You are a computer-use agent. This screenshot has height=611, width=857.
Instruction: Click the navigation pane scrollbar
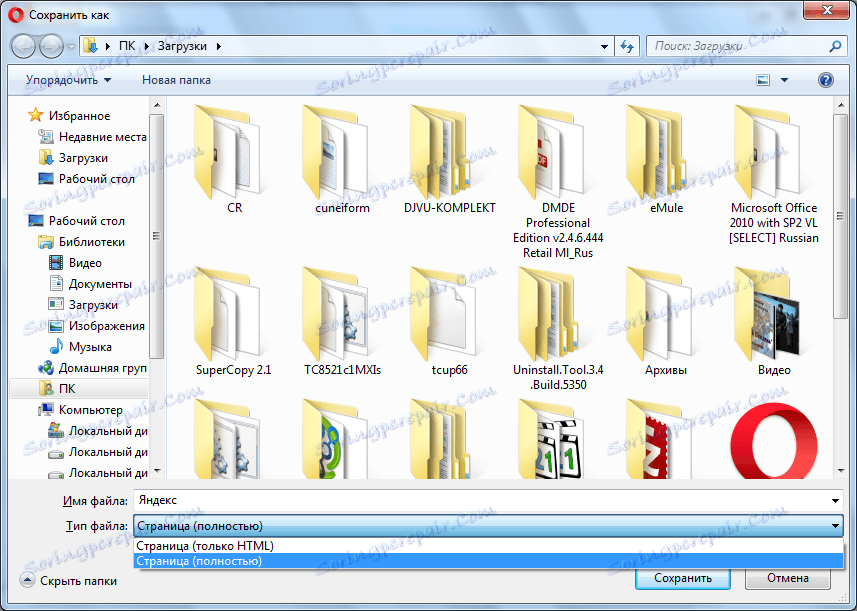[x=156, y=235]
